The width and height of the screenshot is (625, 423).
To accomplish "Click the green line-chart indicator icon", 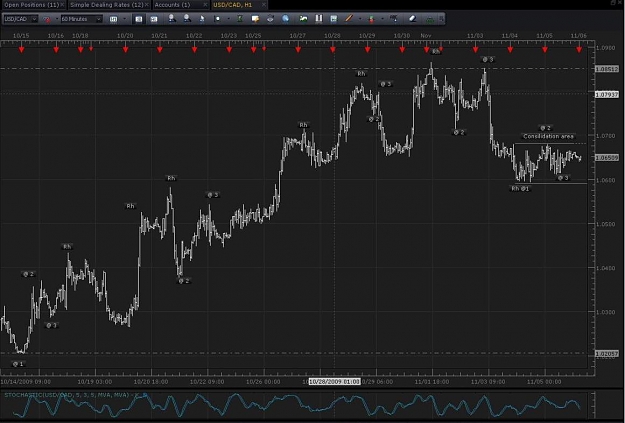I will pyautogui.click(x=304, y=19).
